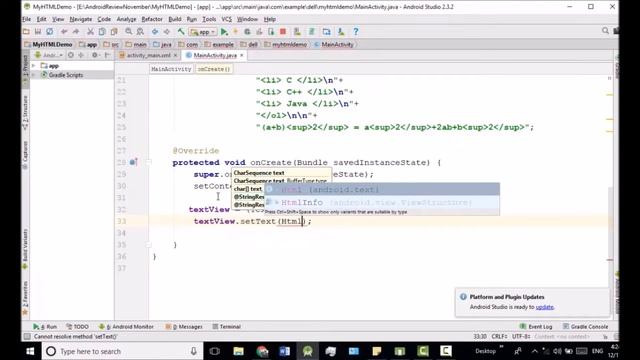The height and width of the screenshot is (360, 640).
Task: Open the Terminal tool window
Action: [x=227, y=327]
